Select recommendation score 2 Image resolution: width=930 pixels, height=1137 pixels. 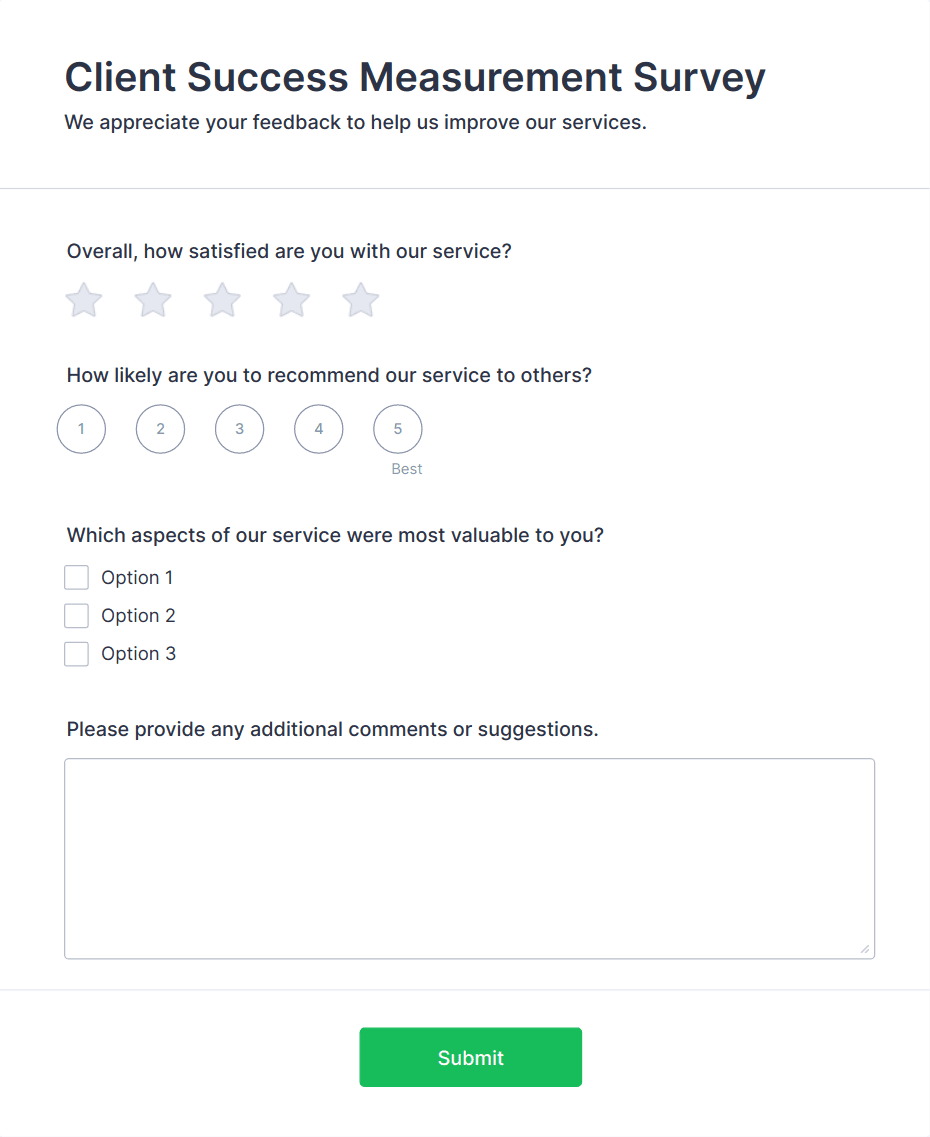[x=160, y=428]
